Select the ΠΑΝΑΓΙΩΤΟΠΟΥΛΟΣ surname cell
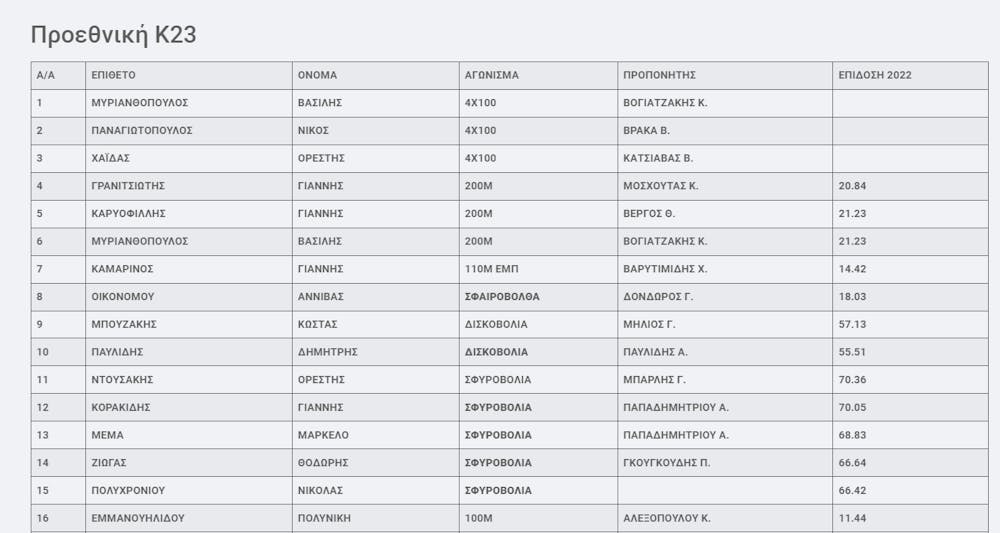The height and width of the screenshot is (533, 1000). point(141,130)
